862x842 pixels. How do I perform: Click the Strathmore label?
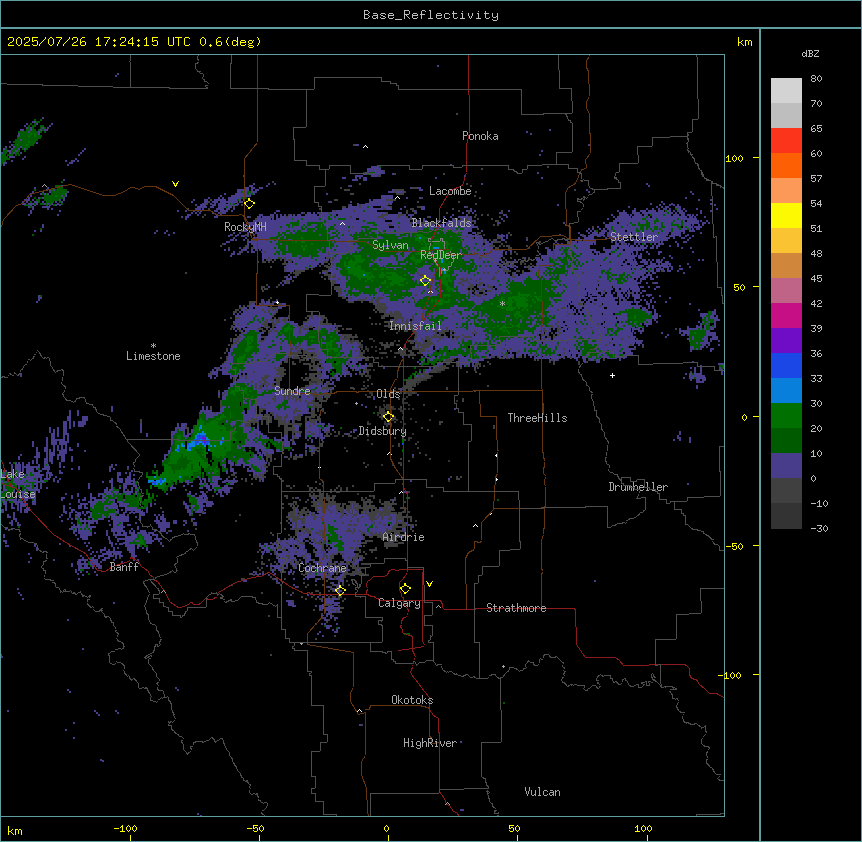(x=516, y=608)
